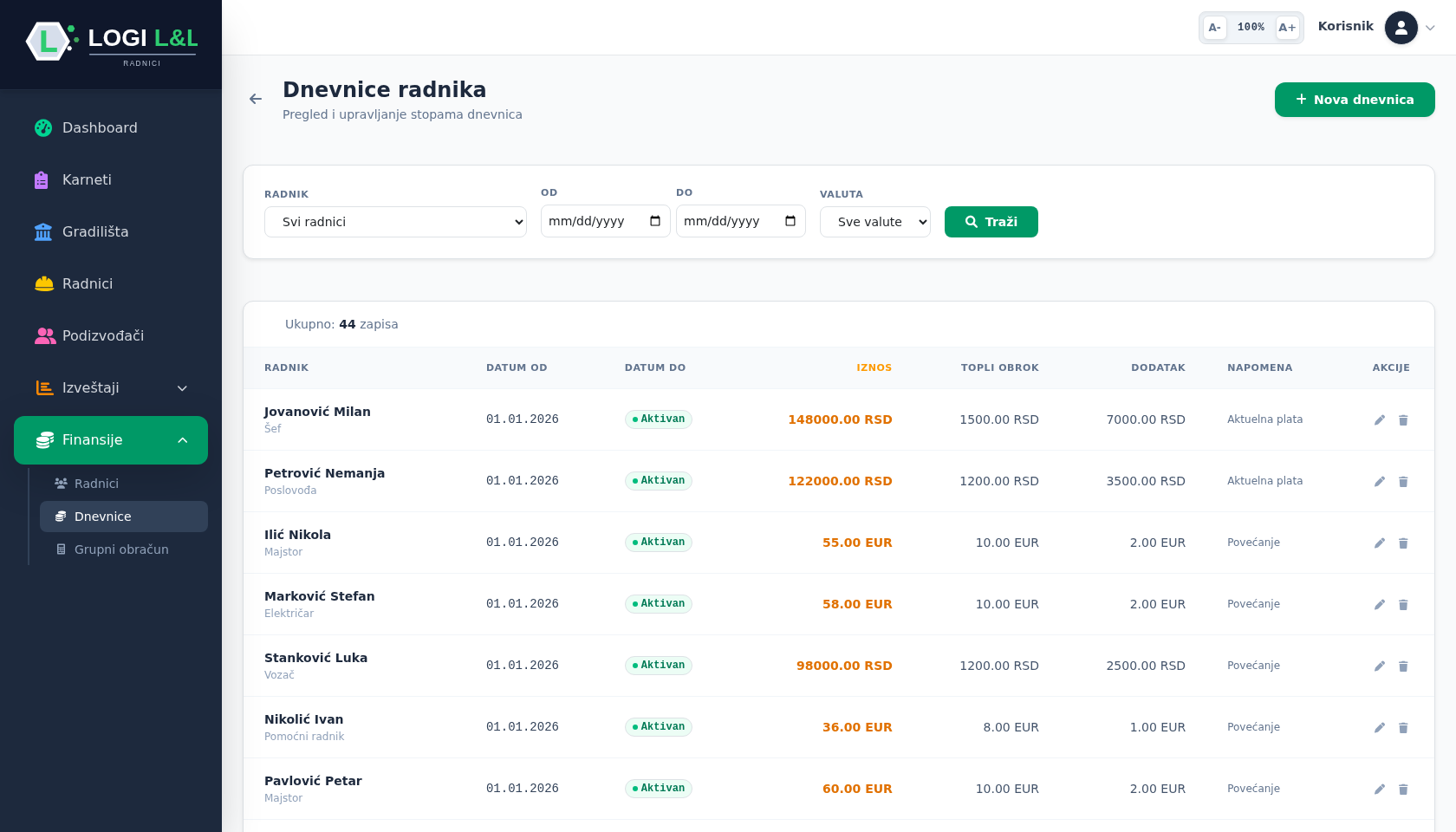Open the user avatar icon in the header
Viewport: 1456px width, 832px height.
(1401, 28)
